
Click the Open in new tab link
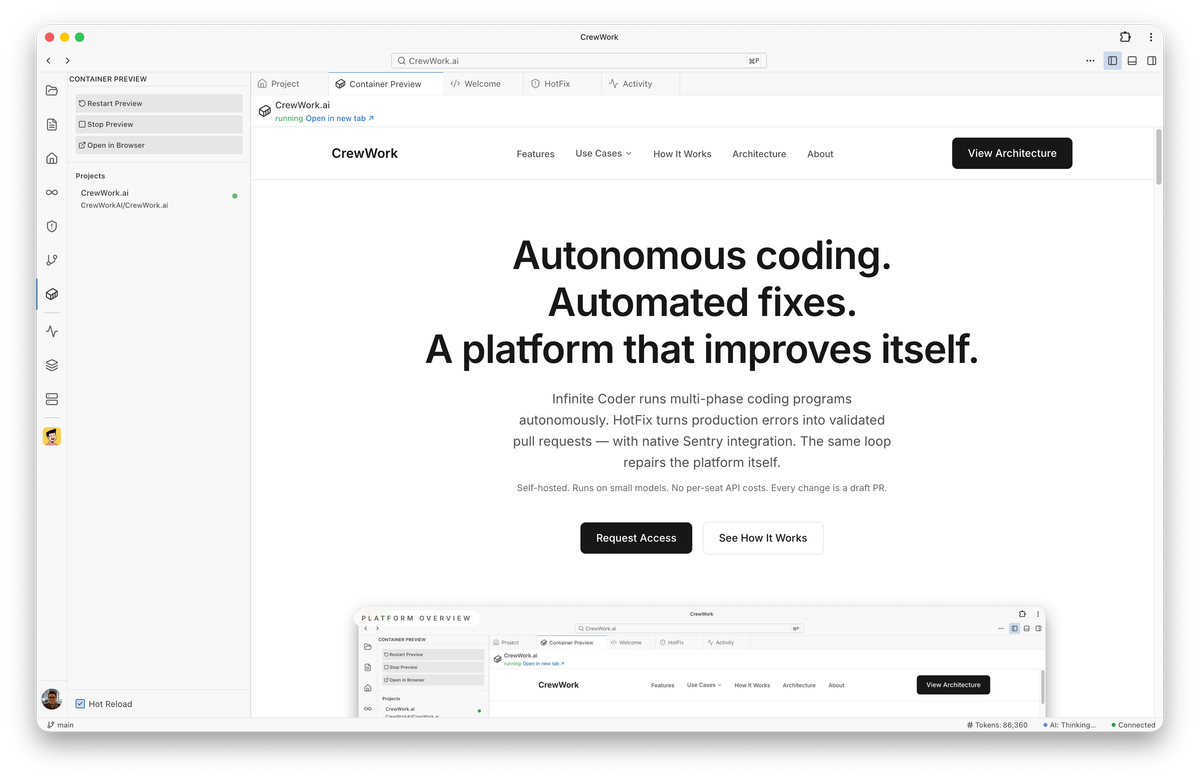point(340,118)
